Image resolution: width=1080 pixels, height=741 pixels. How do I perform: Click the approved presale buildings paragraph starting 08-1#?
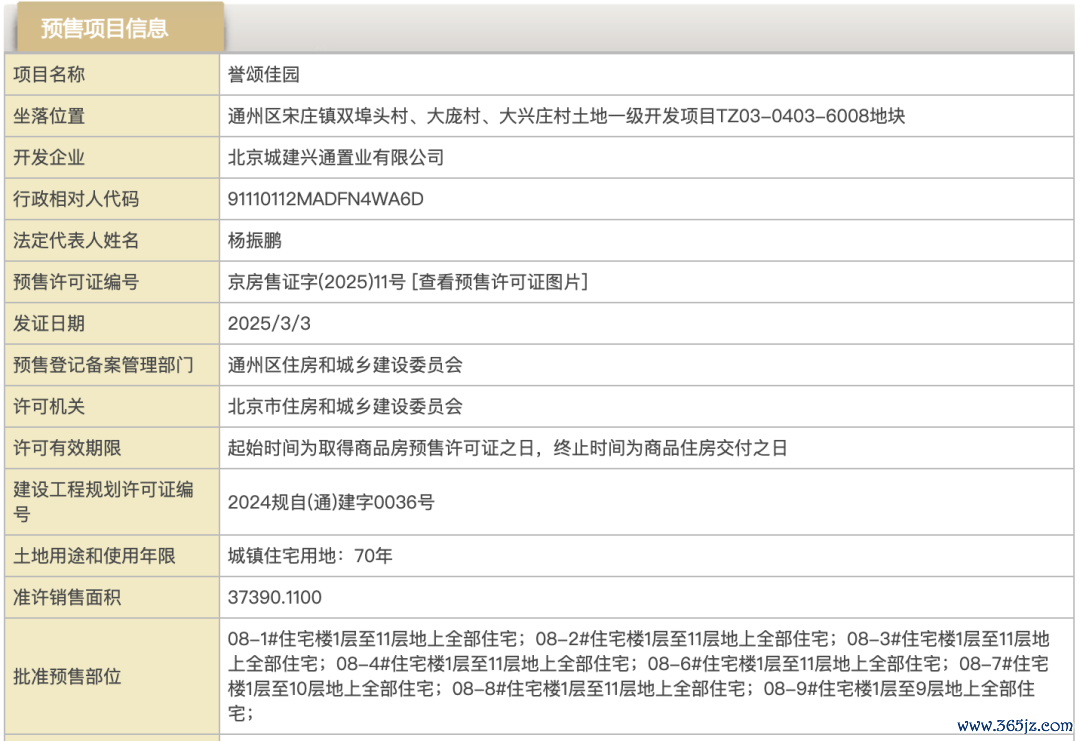pos(638,676)
